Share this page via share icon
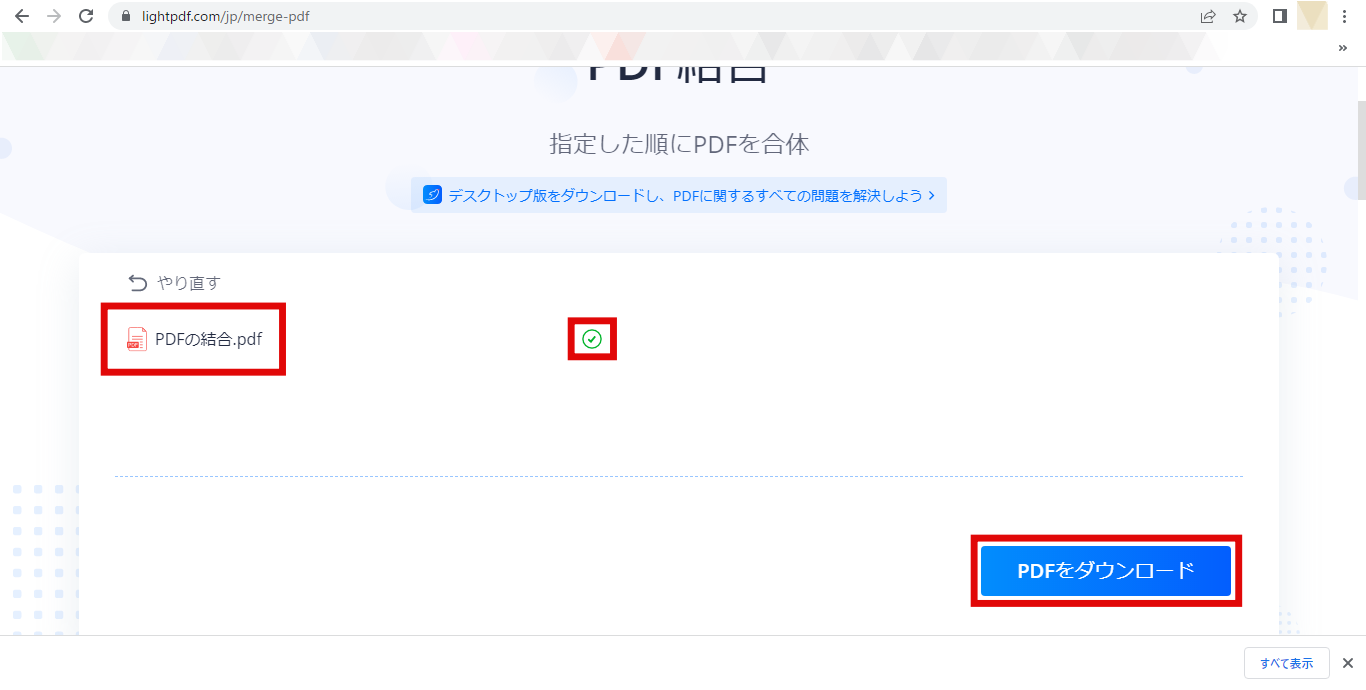 1208,16
